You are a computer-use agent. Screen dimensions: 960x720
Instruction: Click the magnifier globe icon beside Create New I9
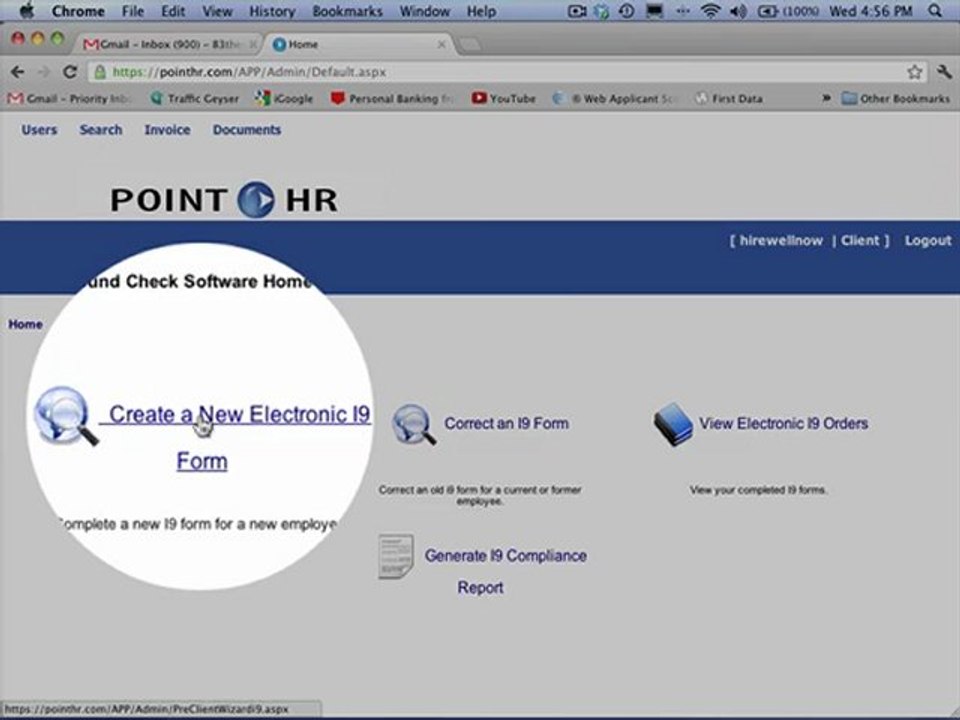(66, 415)
